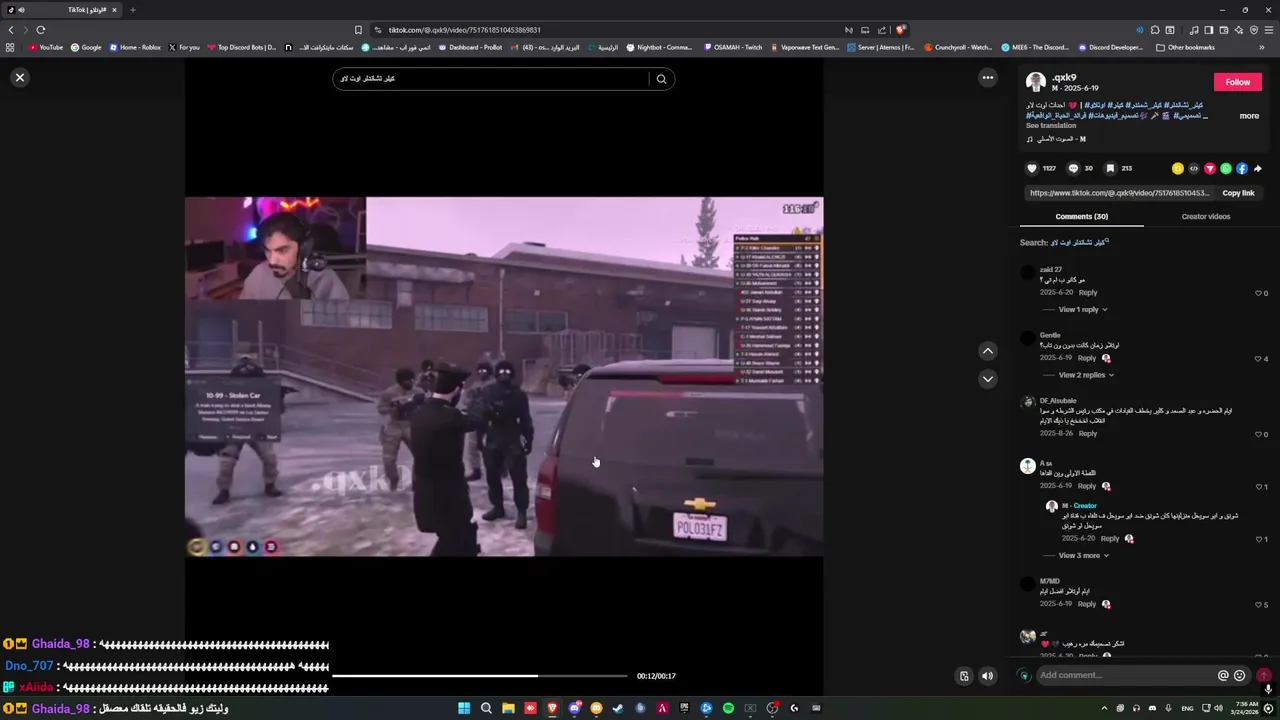This screenshot has width=1280, height=720.
Task: Reload the page in browser
Action: [40, 30]
